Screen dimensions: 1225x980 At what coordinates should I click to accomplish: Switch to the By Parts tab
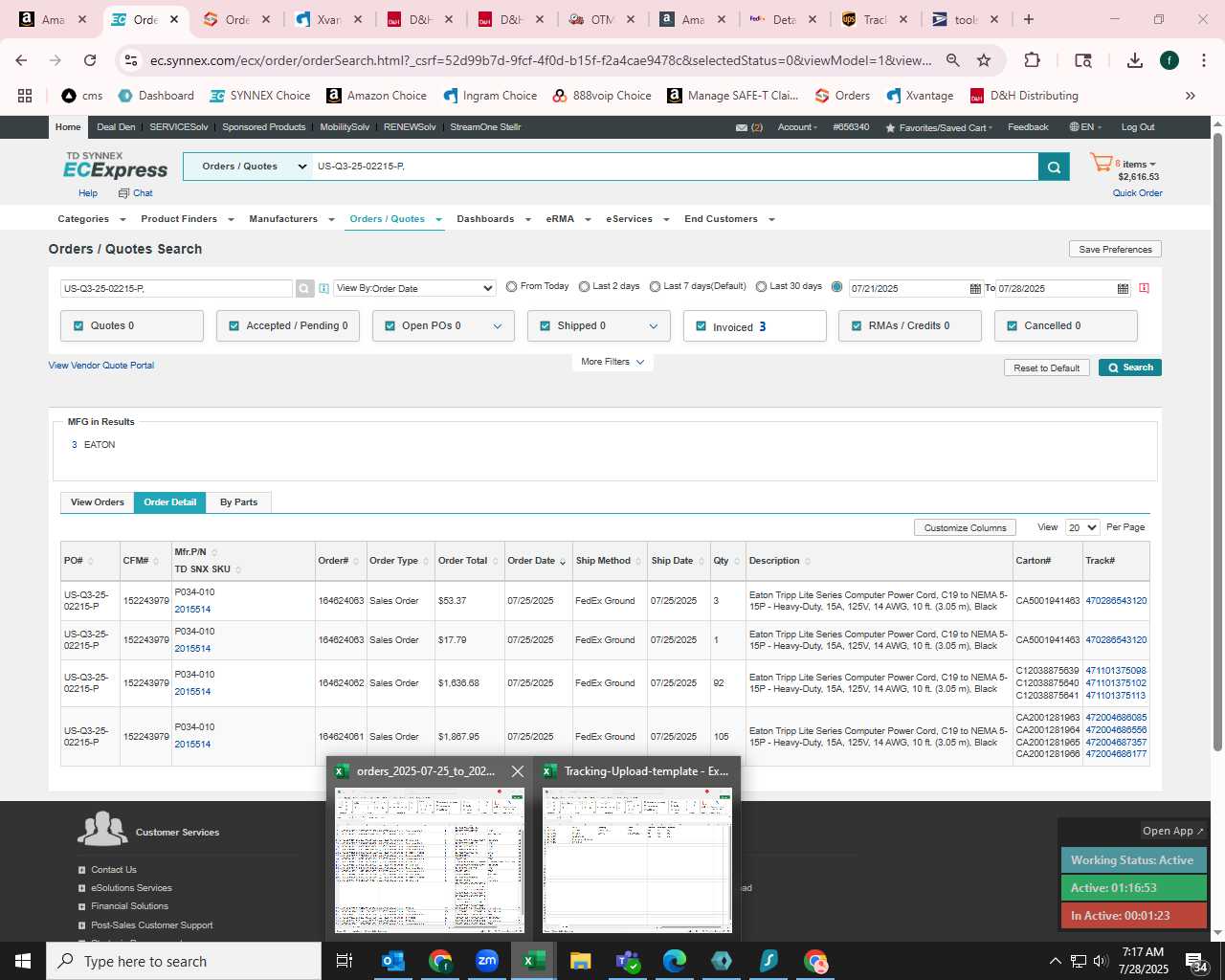tap(238, 502)
